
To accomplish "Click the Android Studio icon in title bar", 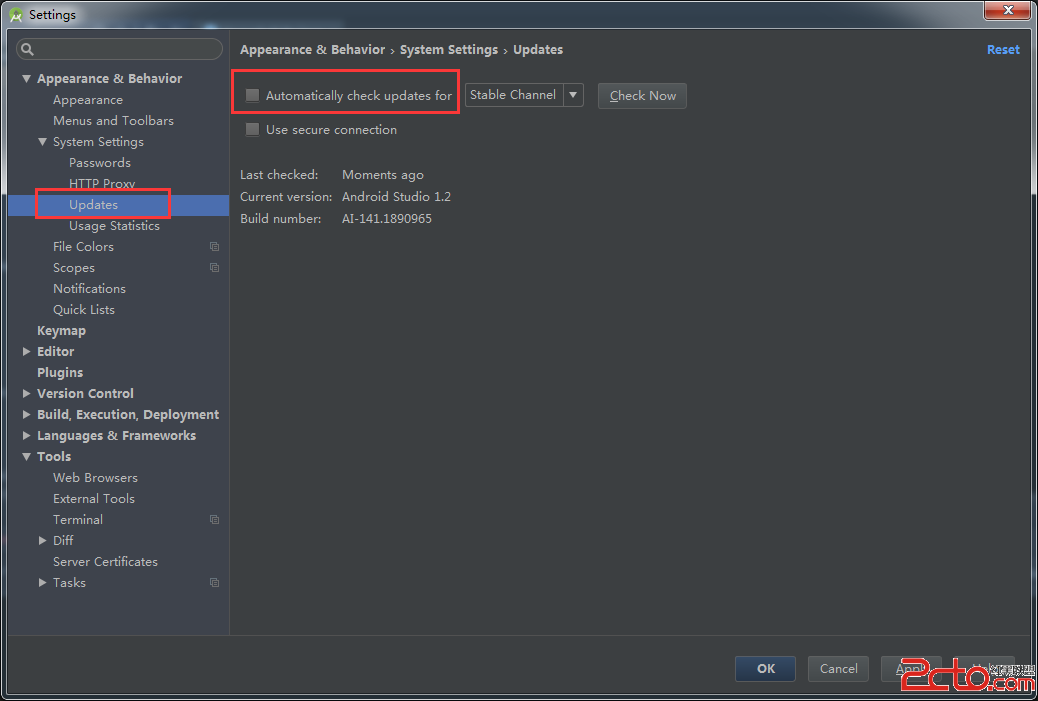I will (16, 15).
